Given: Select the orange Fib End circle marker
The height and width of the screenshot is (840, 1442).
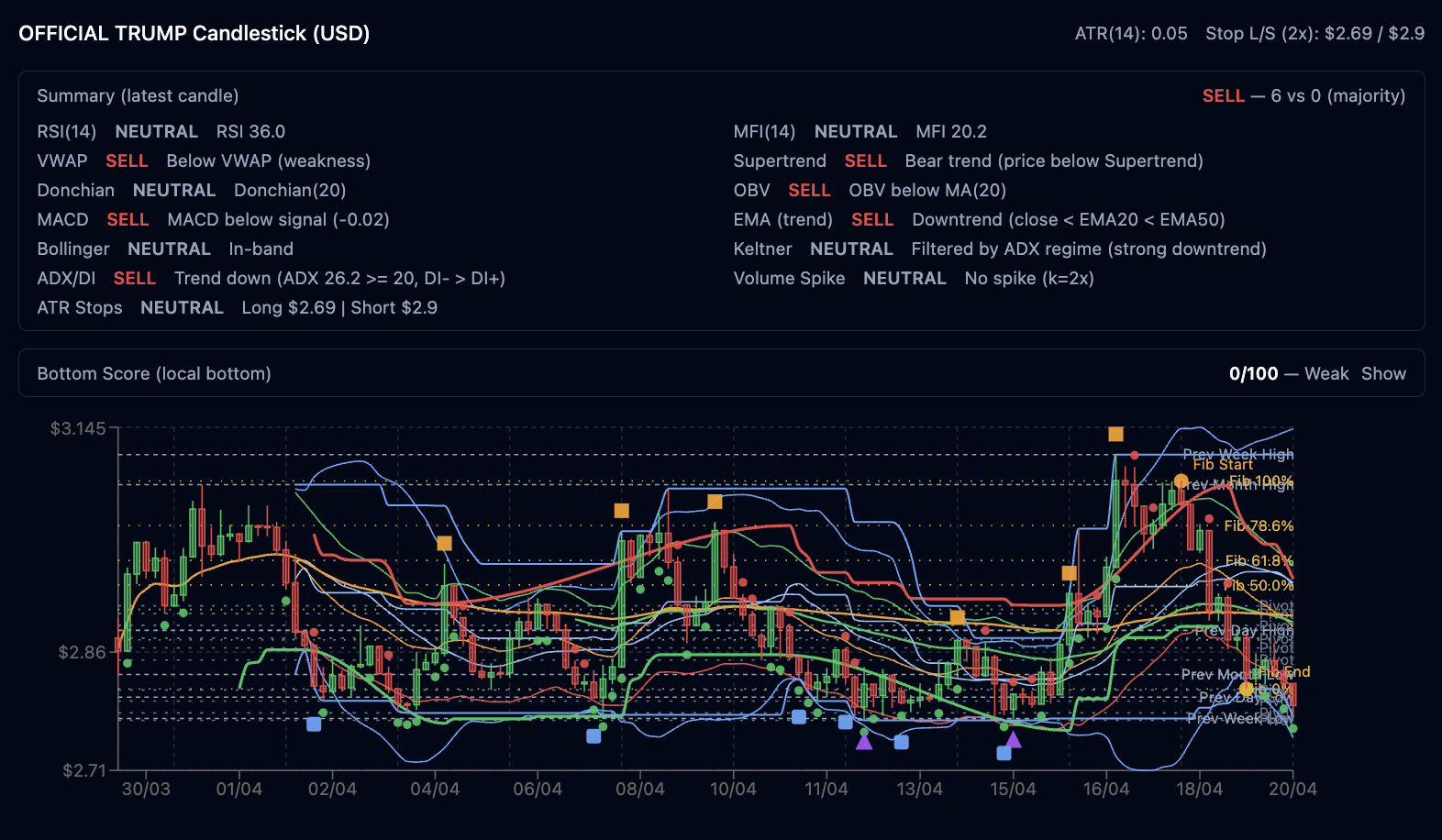Looking at the screenshot, I should (1246, 689).
